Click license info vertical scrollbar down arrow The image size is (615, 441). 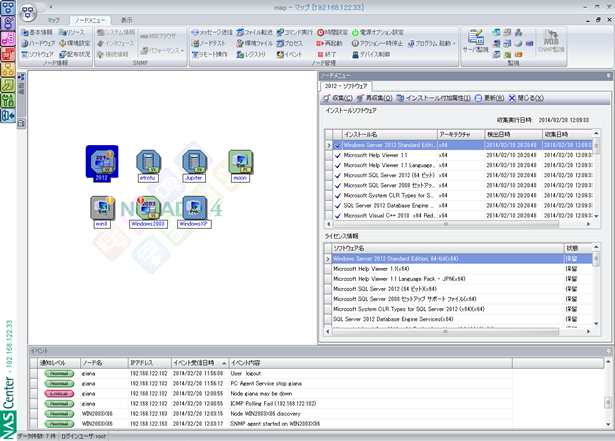coord(596,324)
